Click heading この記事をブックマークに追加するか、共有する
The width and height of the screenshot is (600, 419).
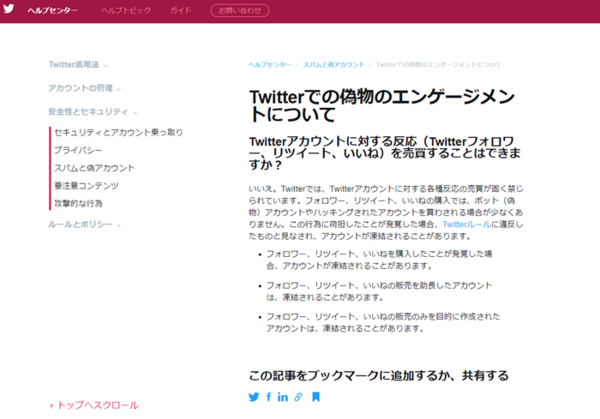[x=379, y=376]
